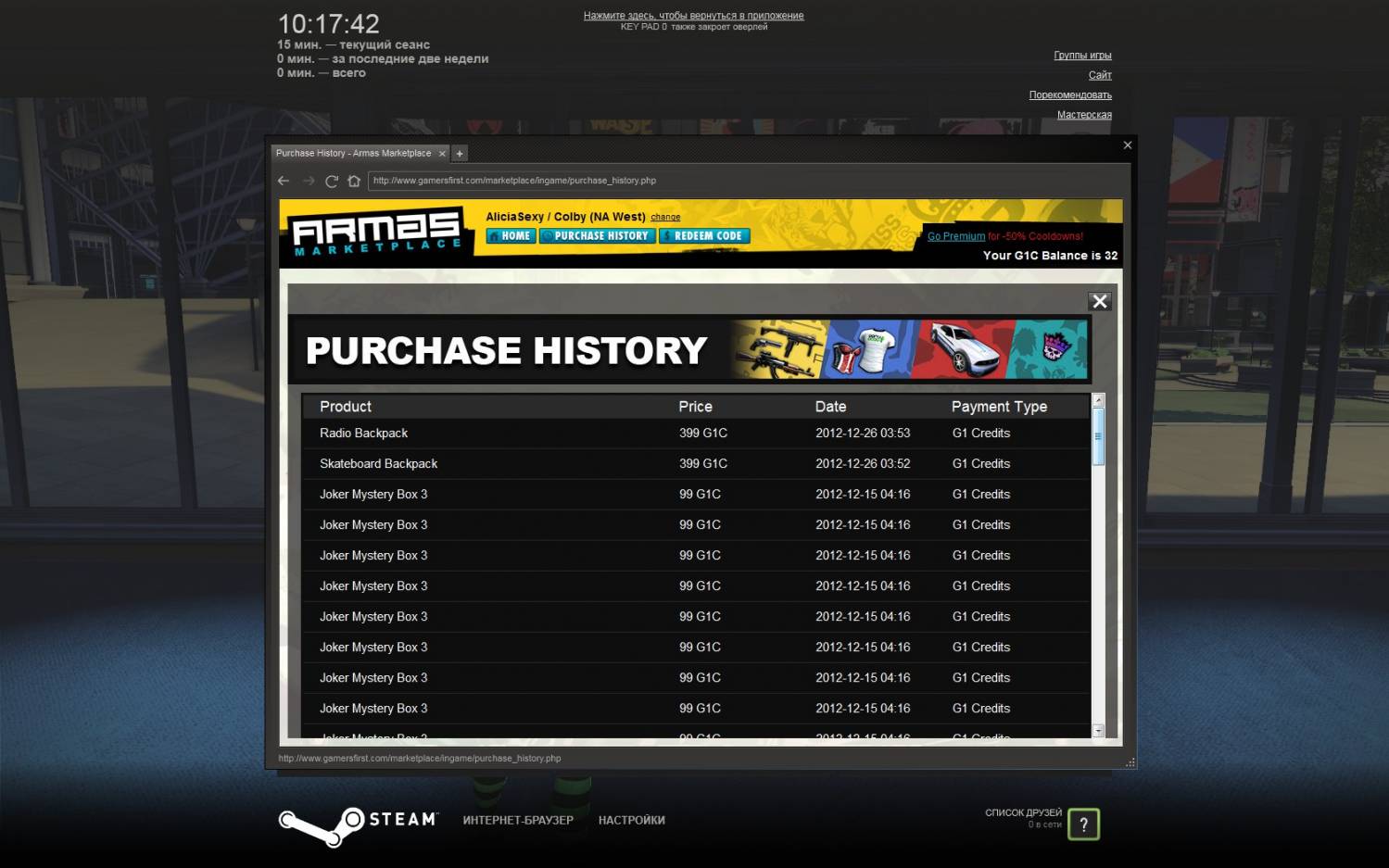The image size is (1389, 868).
Task: Open a new browser tab with plus
Action: 460,154
